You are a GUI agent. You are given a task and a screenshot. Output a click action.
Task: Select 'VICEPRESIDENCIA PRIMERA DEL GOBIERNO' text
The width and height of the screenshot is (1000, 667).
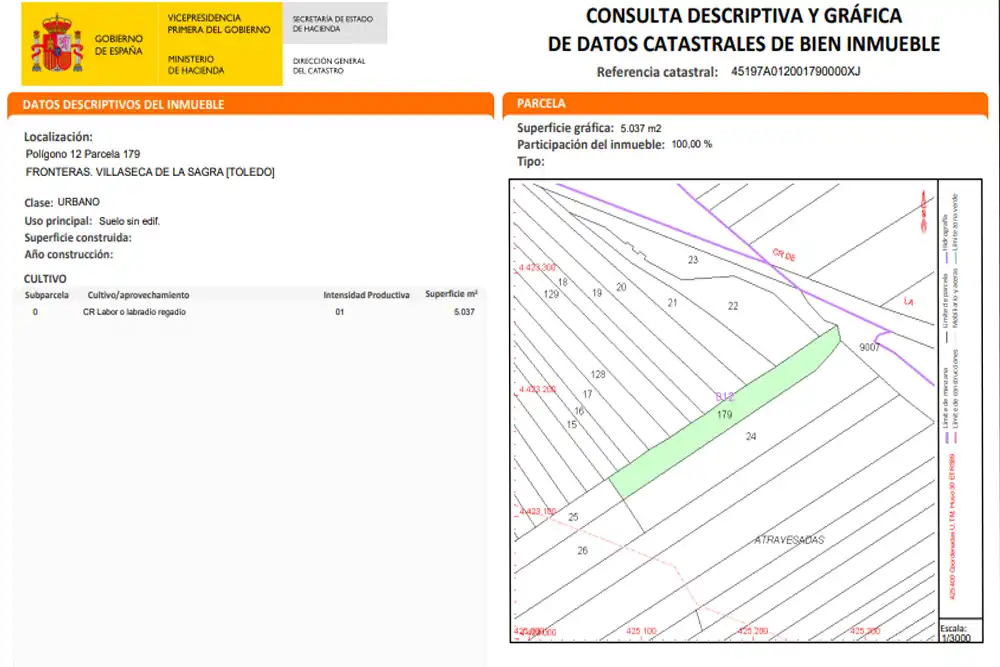(x=219, y=24)
